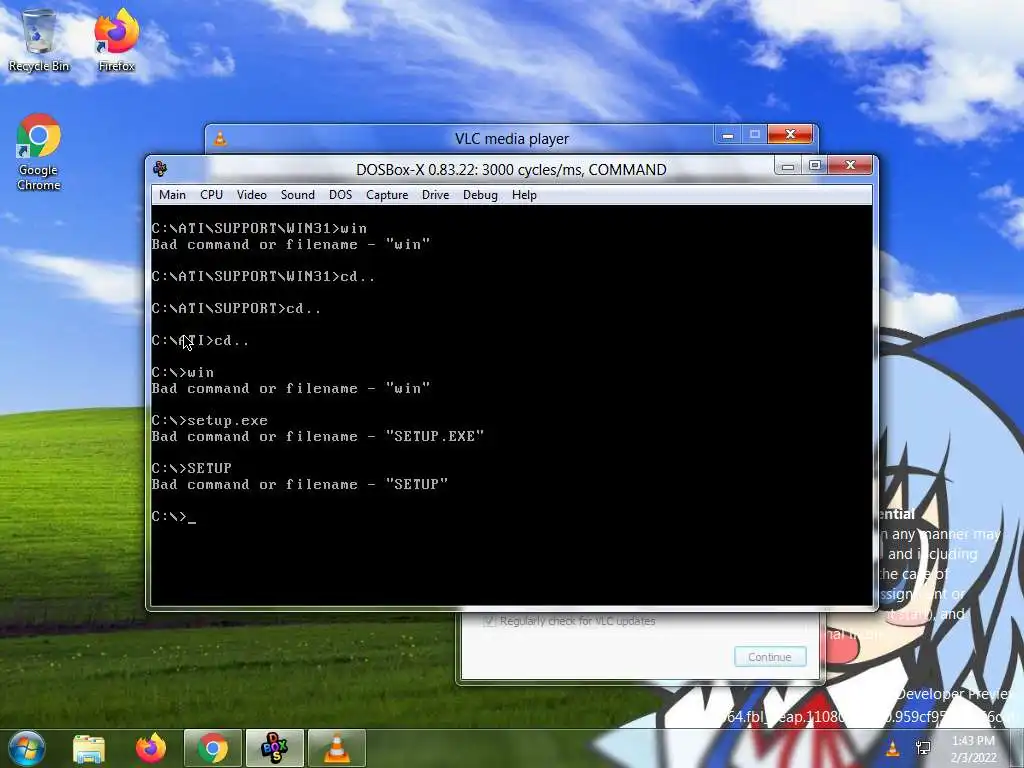Open the Video menu
This screenshot has height=768, width=1024.
(x=251, y=195)
